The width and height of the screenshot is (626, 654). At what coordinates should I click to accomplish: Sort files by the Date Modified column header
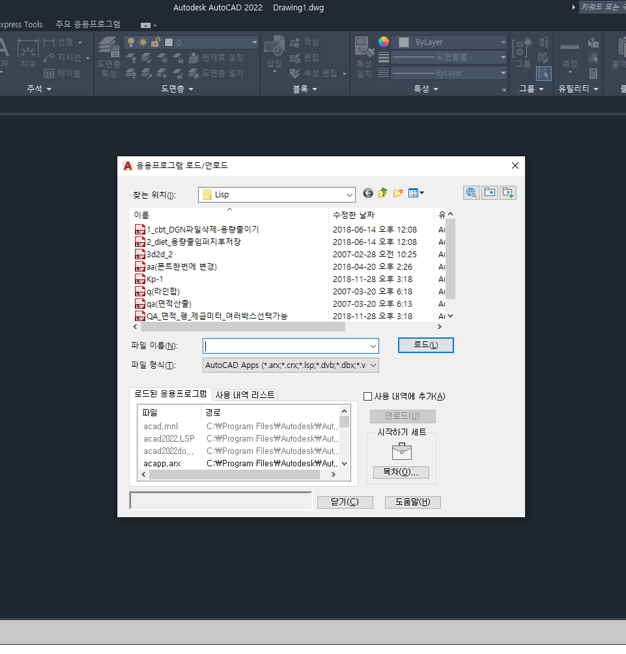381,215
